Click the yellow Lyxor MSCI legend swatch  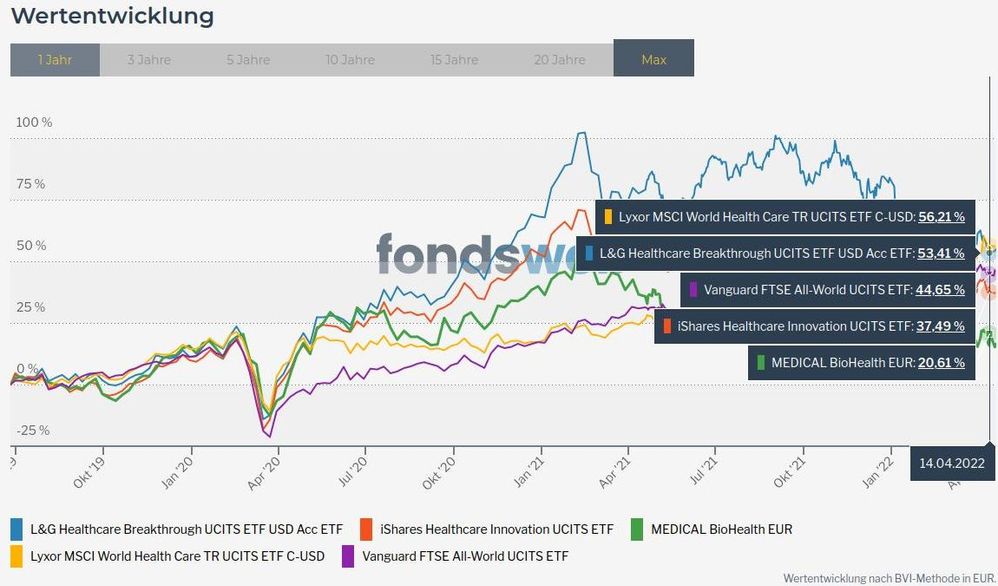(17, 556)
